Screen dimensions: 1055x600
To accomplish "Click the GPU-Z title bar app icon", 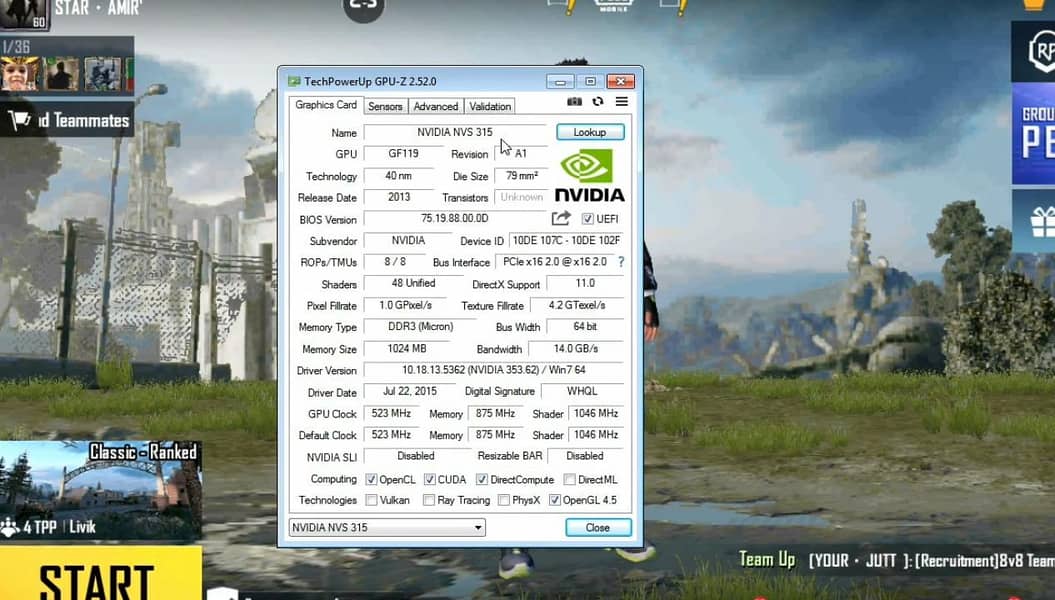I will tap(294, 81).
